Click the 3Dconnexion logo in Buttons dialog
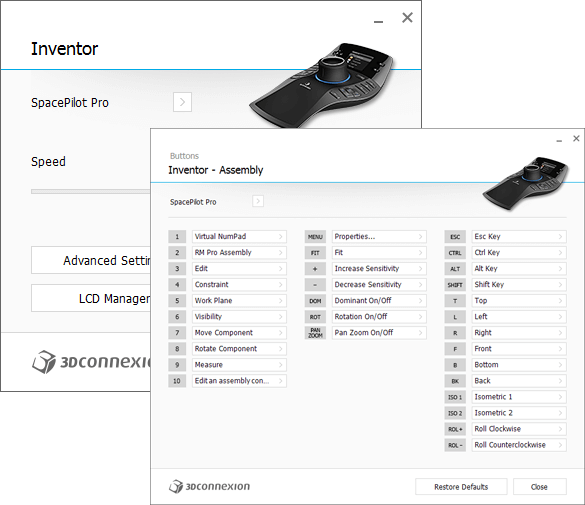This screenshot has height=505, width=585. click(x=209, y=486)
